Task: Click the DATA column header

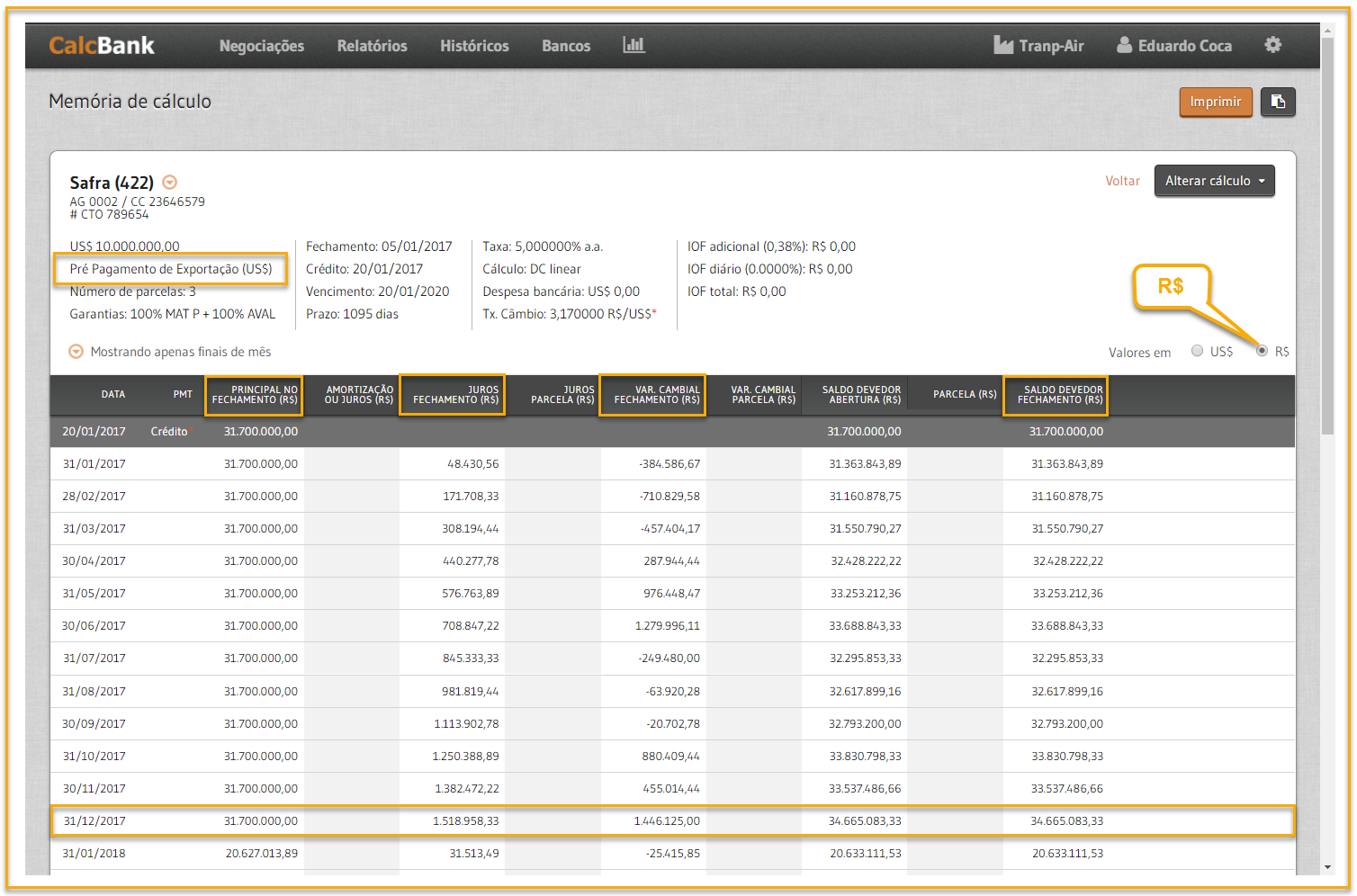Action: point(112,395)
